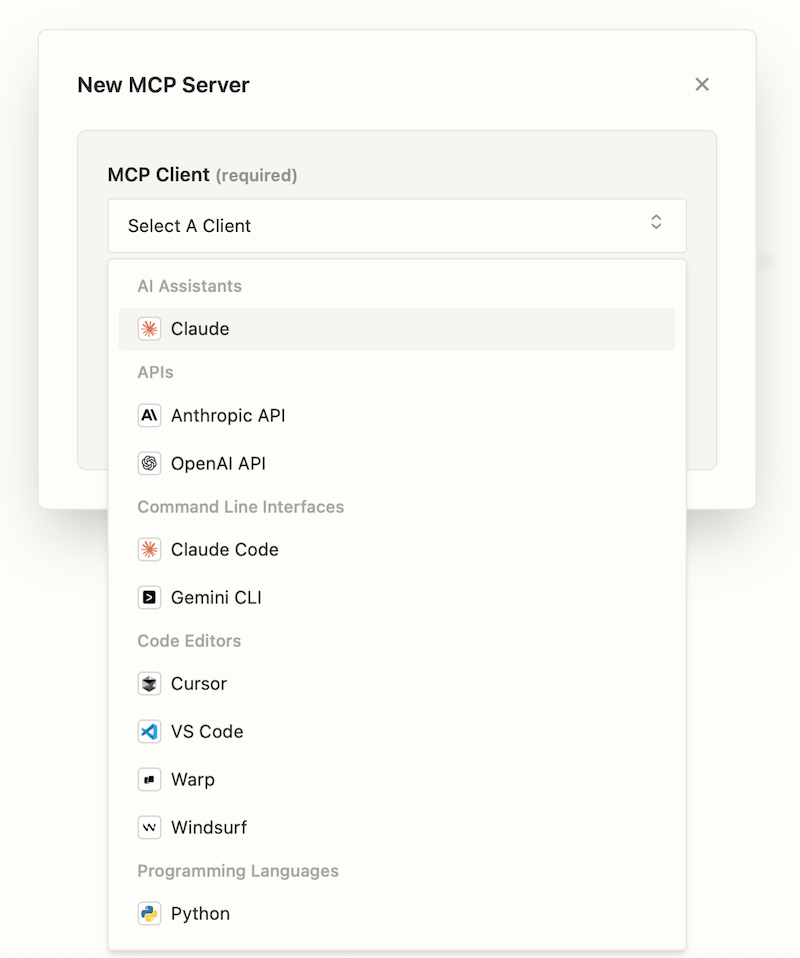The height and width of the screenshot is (958, 800).
Task: Select VS Code from Code Editors
Action: click(207, 731)
